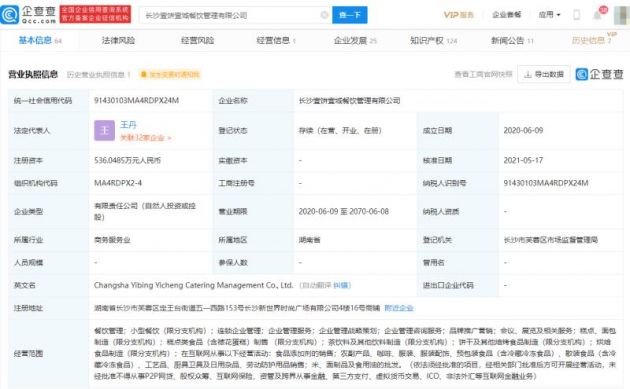Click the 导出数据 export button

pos(544,74)
